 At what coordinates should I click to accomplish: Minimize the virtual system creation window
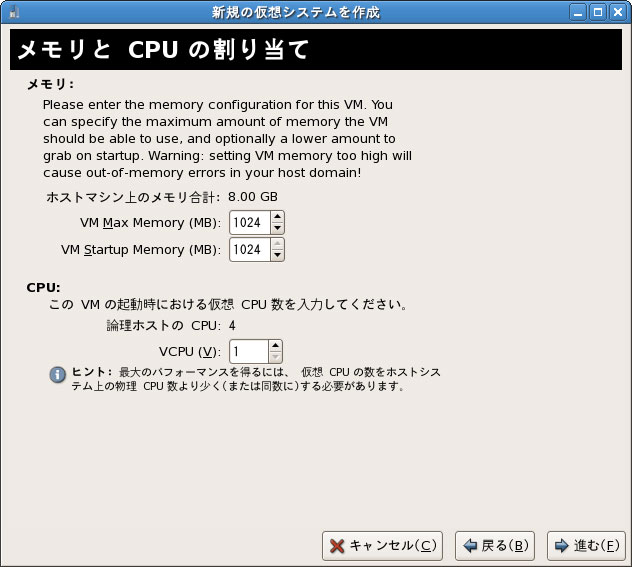580,13
